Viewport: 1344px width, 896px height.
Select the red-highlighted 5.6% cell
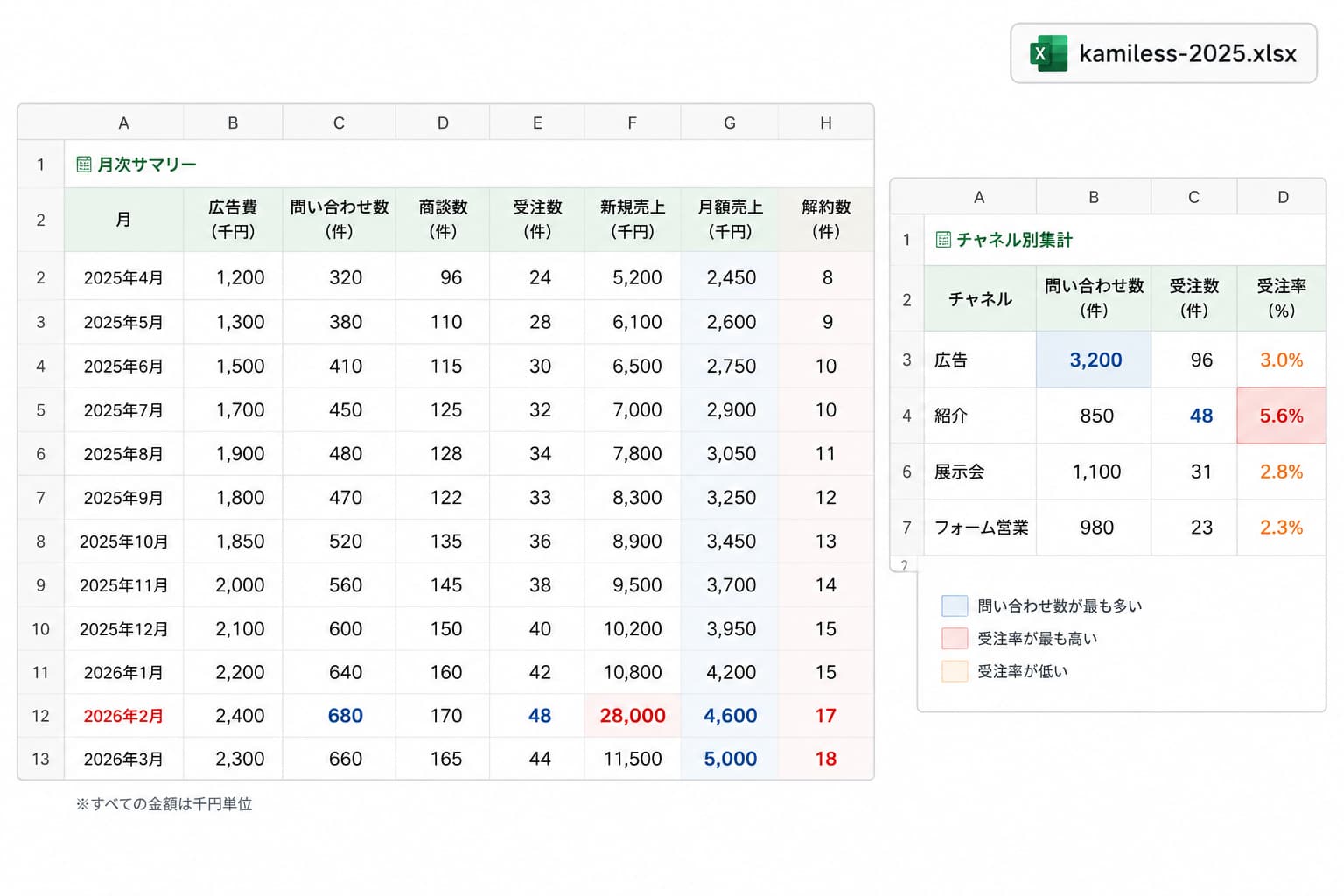coord(1282,416)
